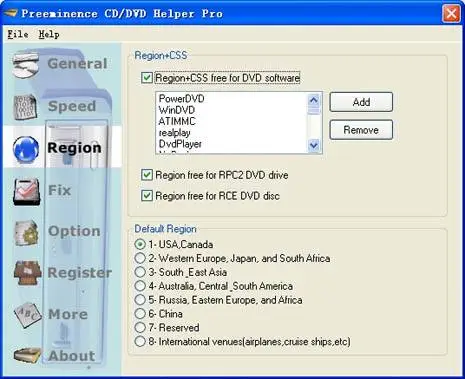Click the Add button
Viewport: 465px width, 379px height.
361,102
